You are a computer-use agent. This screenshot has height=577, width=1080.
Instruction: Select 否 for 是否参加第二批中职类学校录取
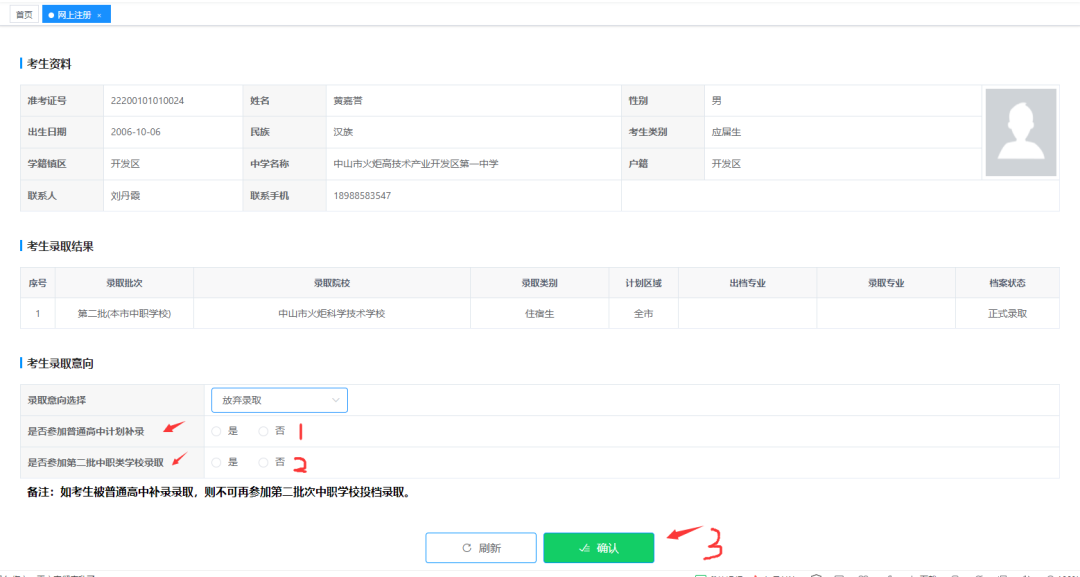[x=263, y=462]
